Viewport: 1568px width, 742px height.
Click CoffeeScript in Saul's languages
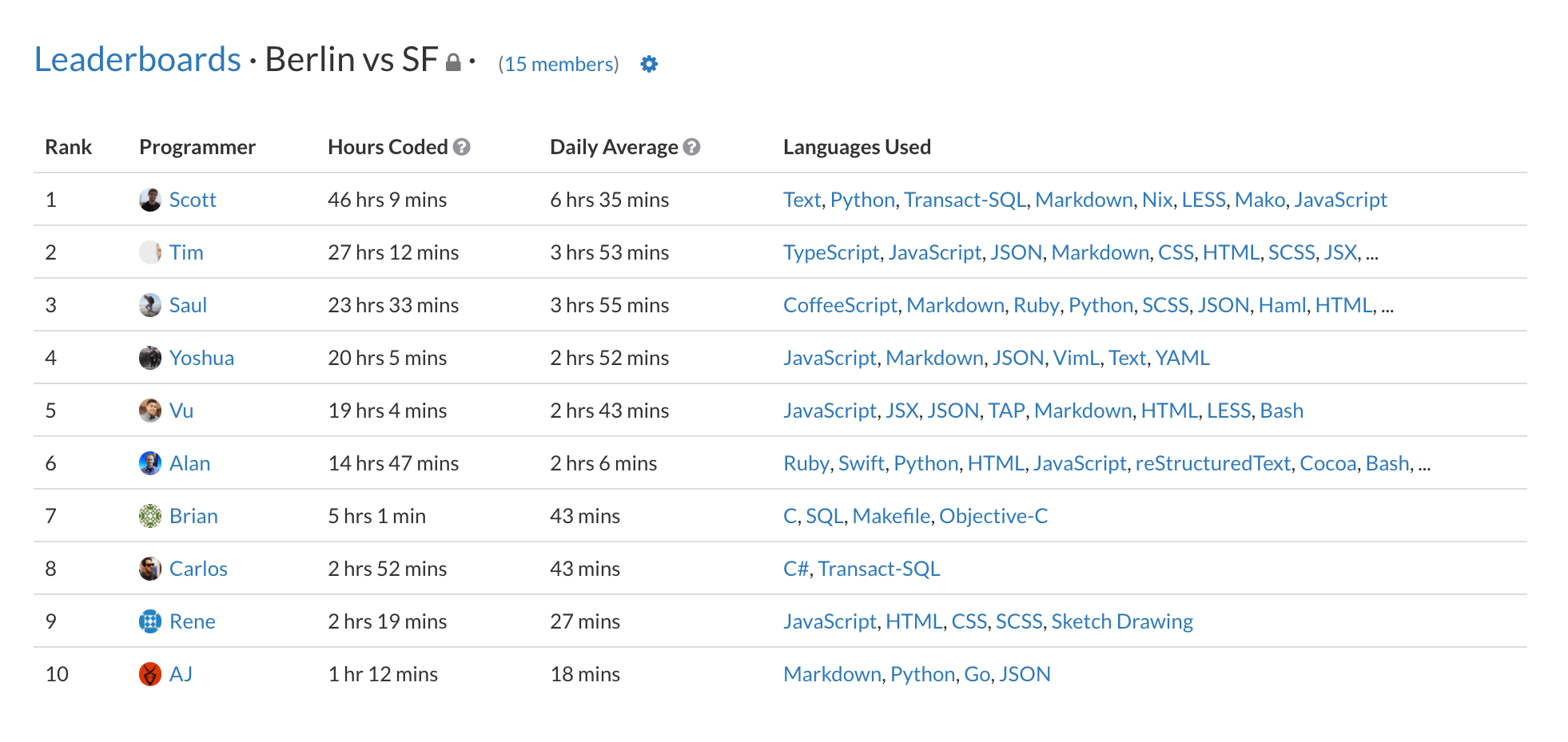tap(840, 305)
